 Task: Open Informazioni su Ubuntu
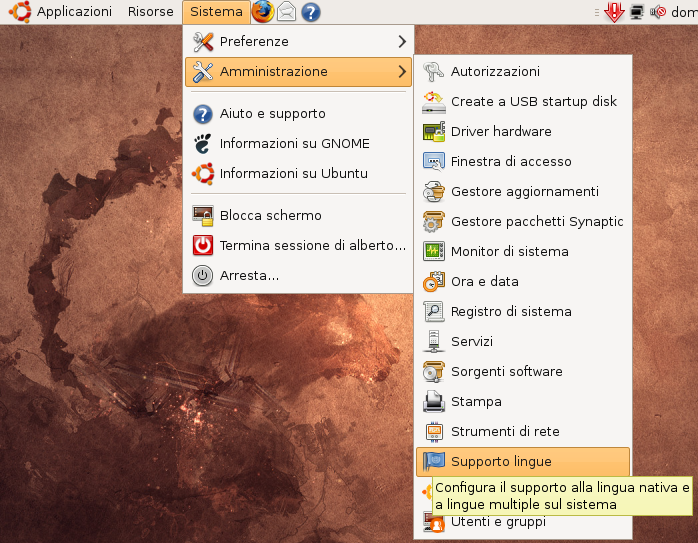(293, 173)
